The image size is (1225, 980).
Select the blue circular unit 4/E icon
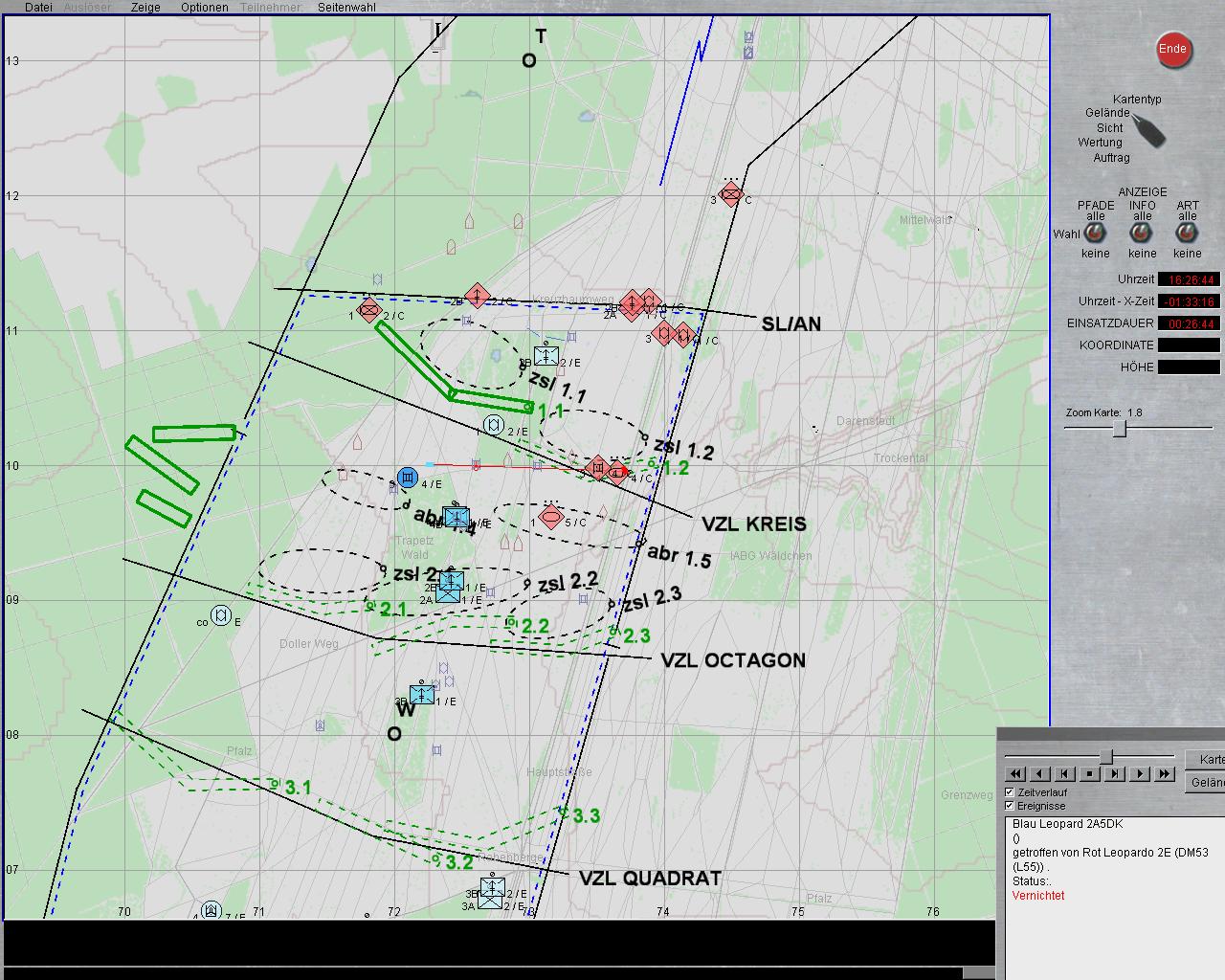click(408, 478)
